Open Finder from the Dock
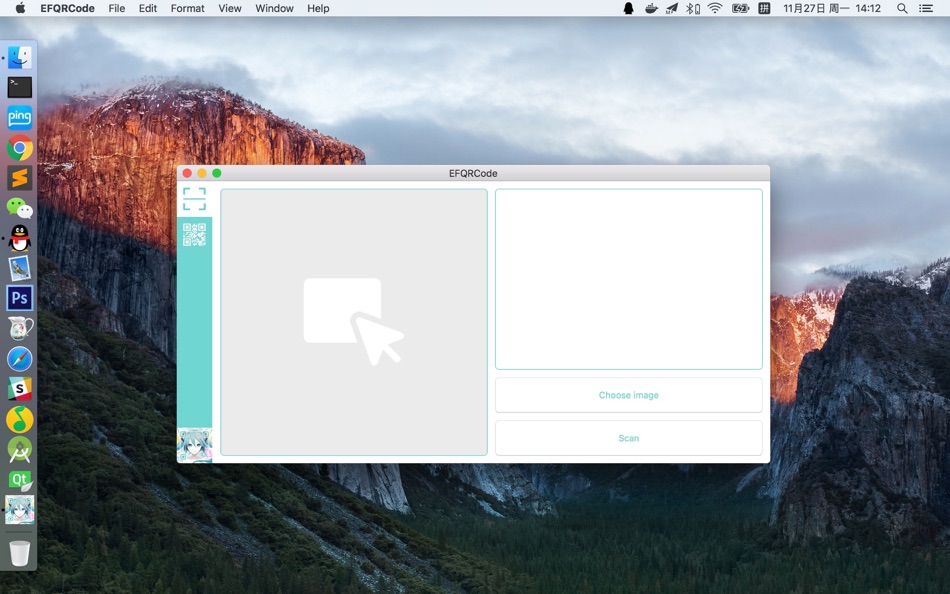 [x=19, y=58]
